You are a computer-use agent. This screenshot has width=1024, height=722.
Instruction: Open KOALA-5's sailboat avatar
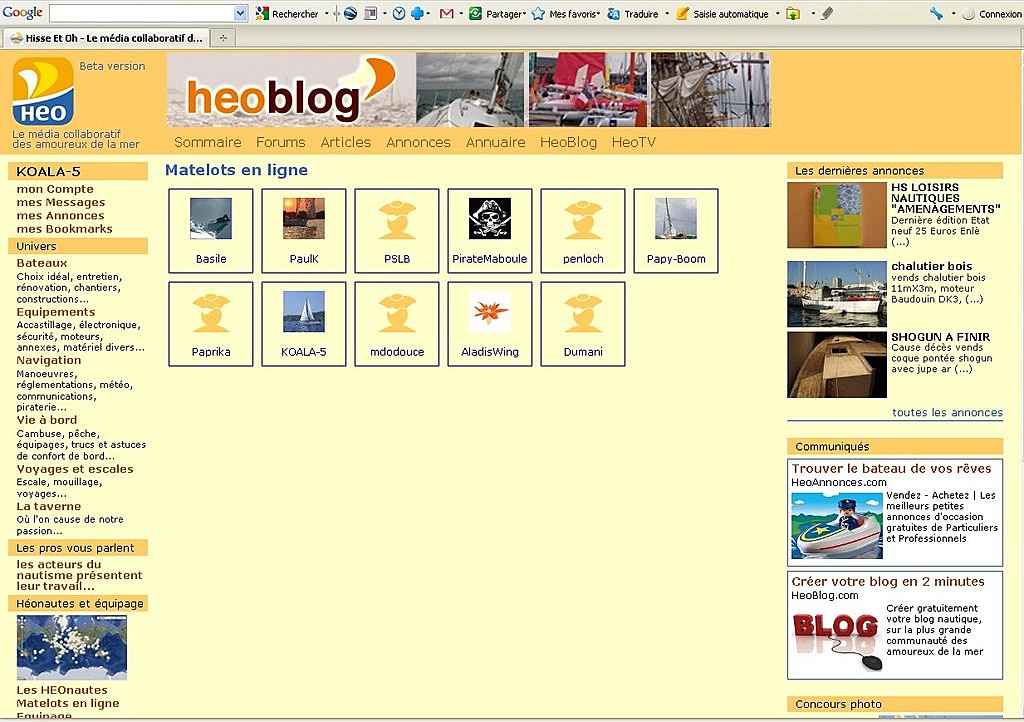pos(304,312)
